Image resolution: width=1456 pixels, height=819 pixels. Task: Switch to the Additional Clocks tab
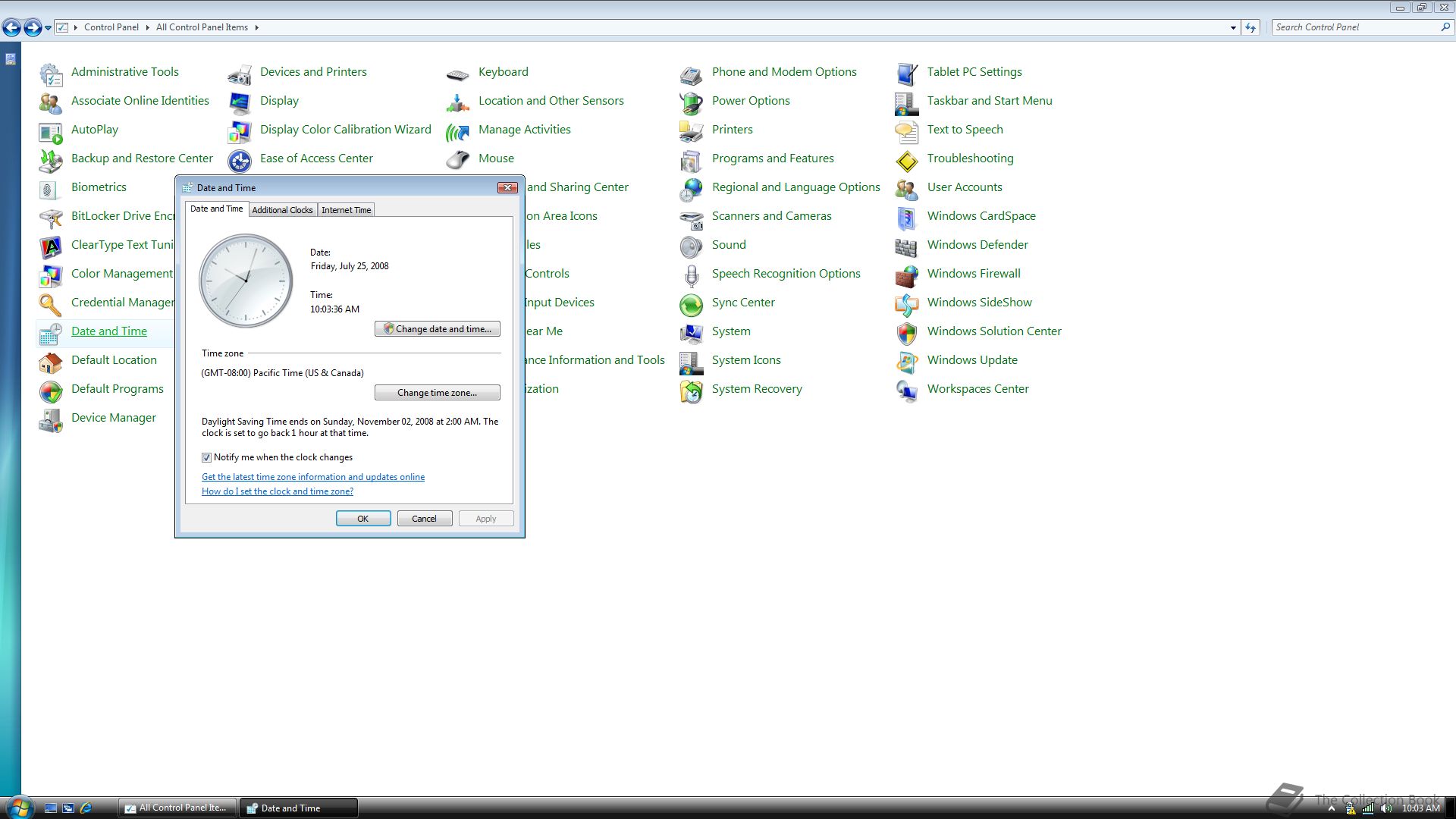tap(282, 210)
